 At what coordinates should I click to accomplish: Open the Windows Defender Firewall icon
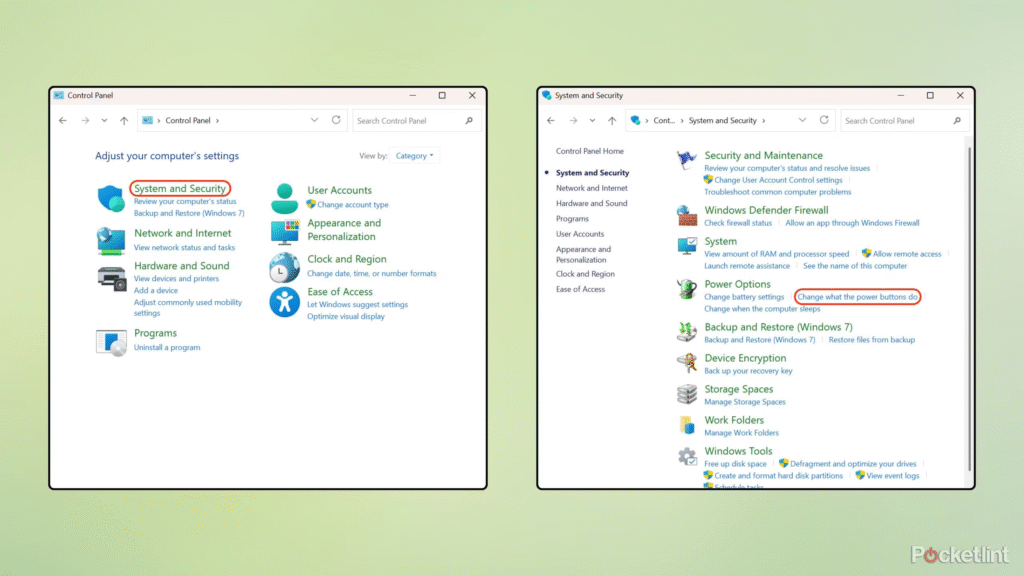click(x=687, y=216)
